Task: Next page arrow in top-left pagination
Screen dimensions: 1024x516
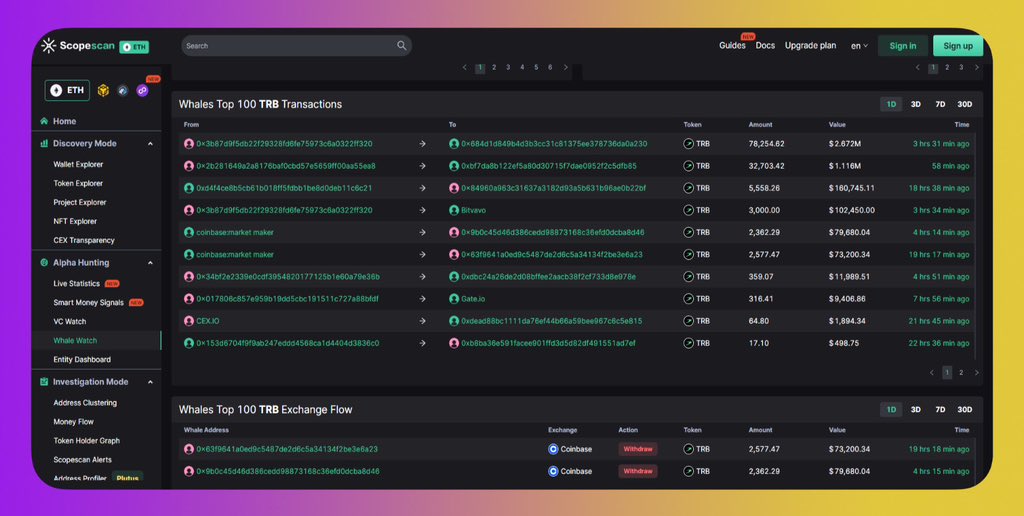Action: click(x=566, y=67)
